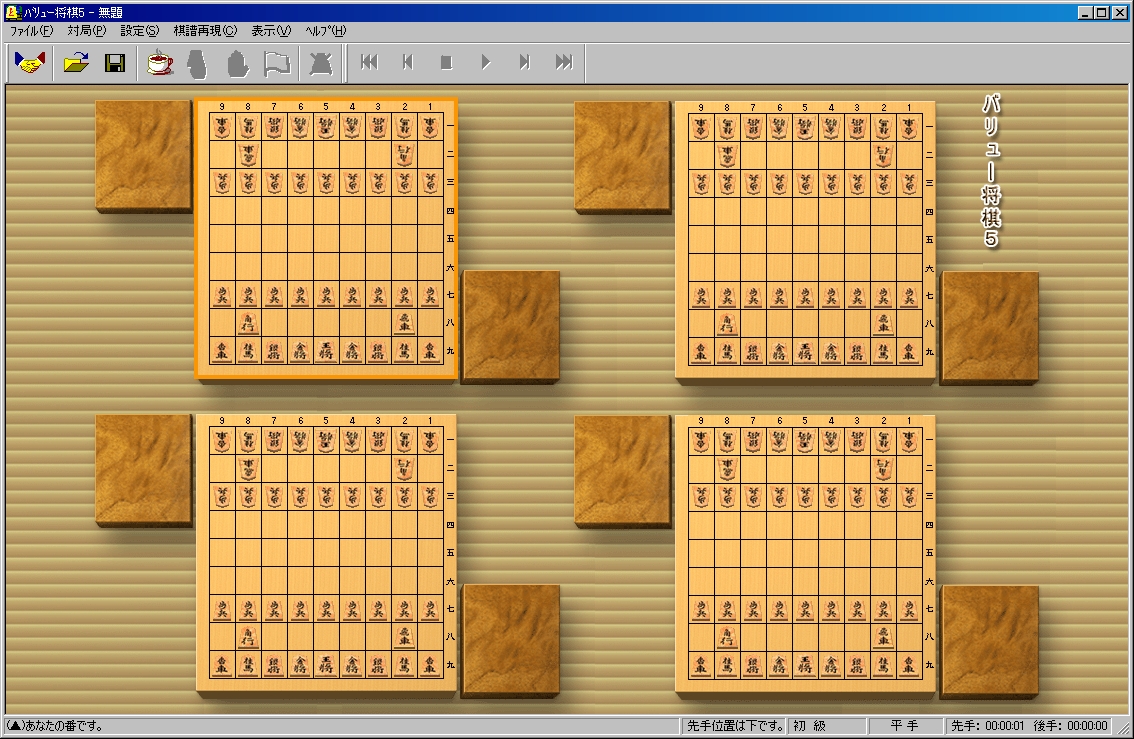This screenshot has height=739, width=1134.
Task: Click the coffee cup break icon
Action: (x=160, y=63)
